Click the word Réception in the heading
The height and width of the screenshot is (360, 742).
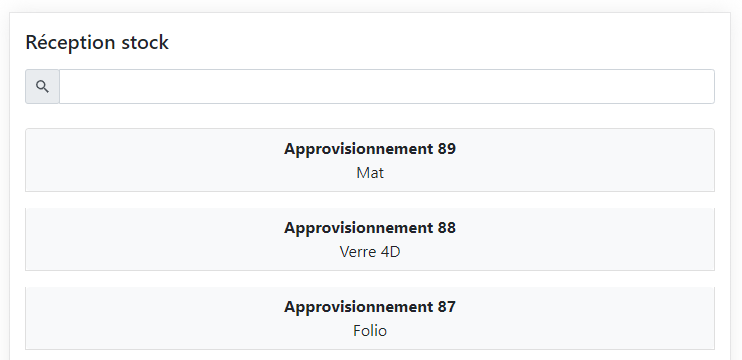pyautogui.click(x=71, y=42)
